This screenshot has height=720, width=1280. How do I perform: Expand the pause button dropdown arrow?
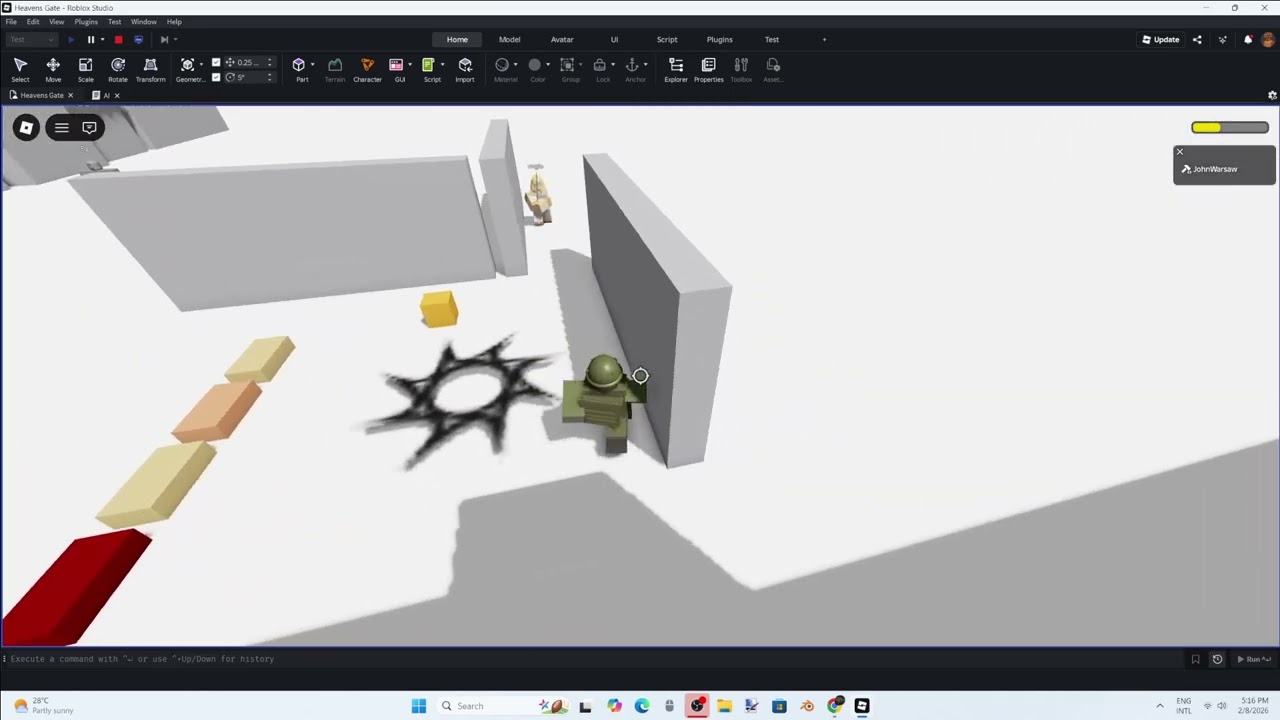(x=102, y=40)
